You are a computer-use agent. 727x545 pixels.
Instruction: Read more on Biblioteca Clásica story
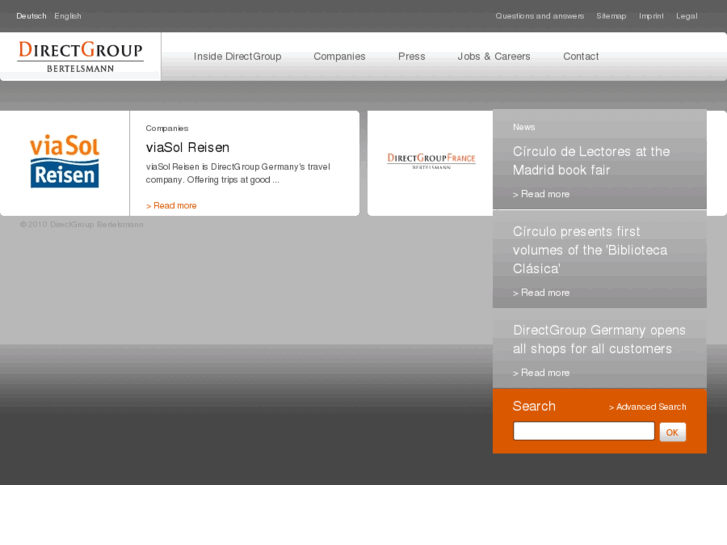(x=541, y=293)
